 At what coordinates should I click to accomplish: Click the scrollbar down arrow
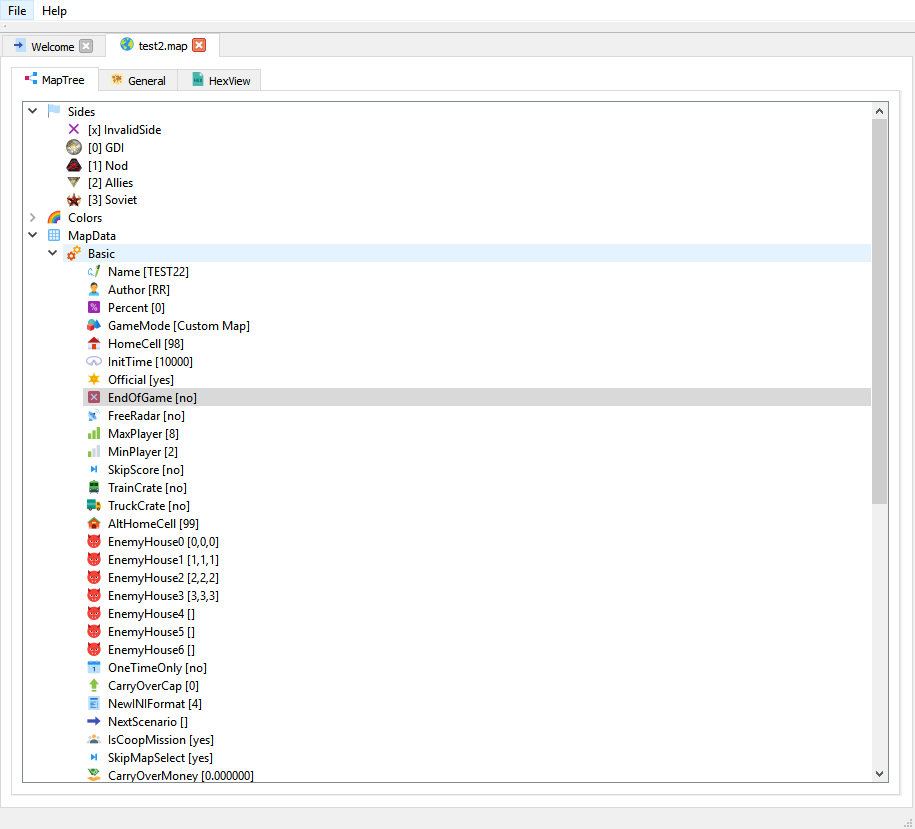pyautogui.click(x=879, y=772)
